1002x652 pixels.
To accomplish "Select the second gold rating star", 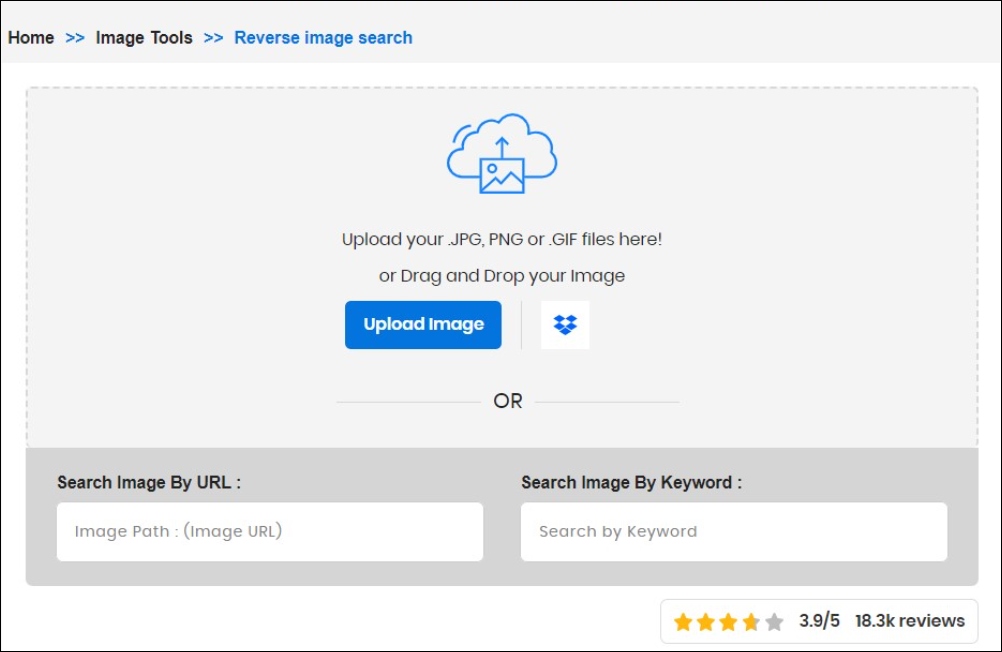I will (x=706, y=621).
